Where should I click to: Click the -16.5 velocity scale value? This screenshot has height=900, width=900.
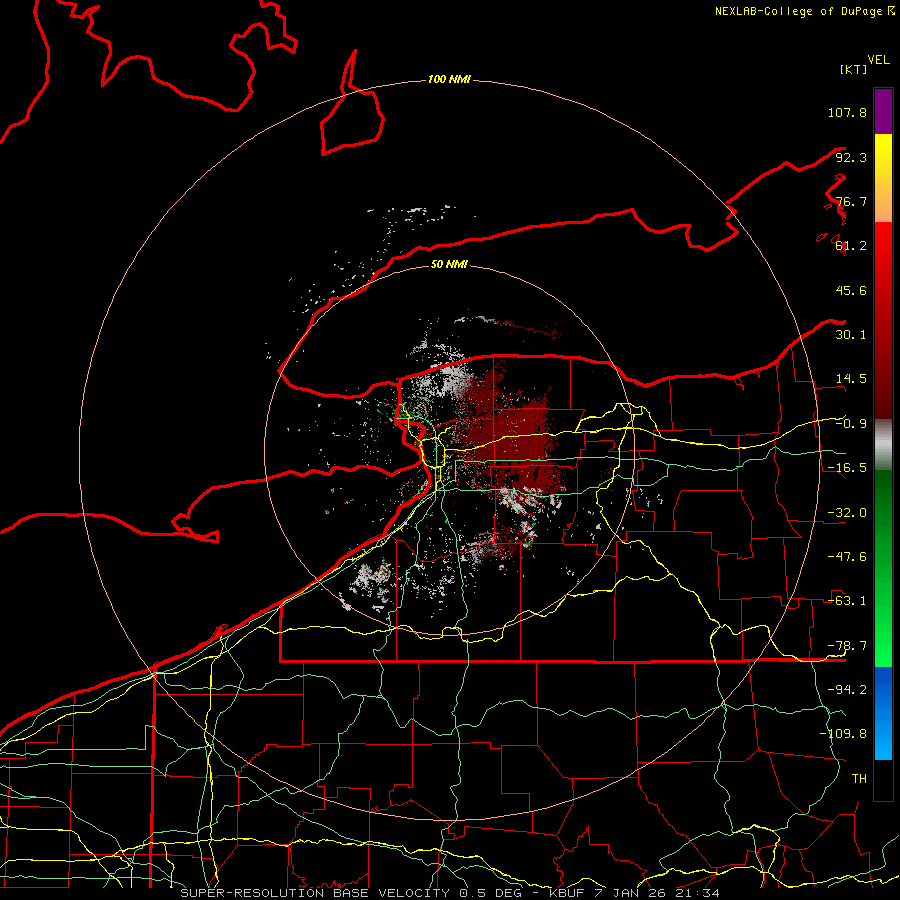[x=847, y=468]
